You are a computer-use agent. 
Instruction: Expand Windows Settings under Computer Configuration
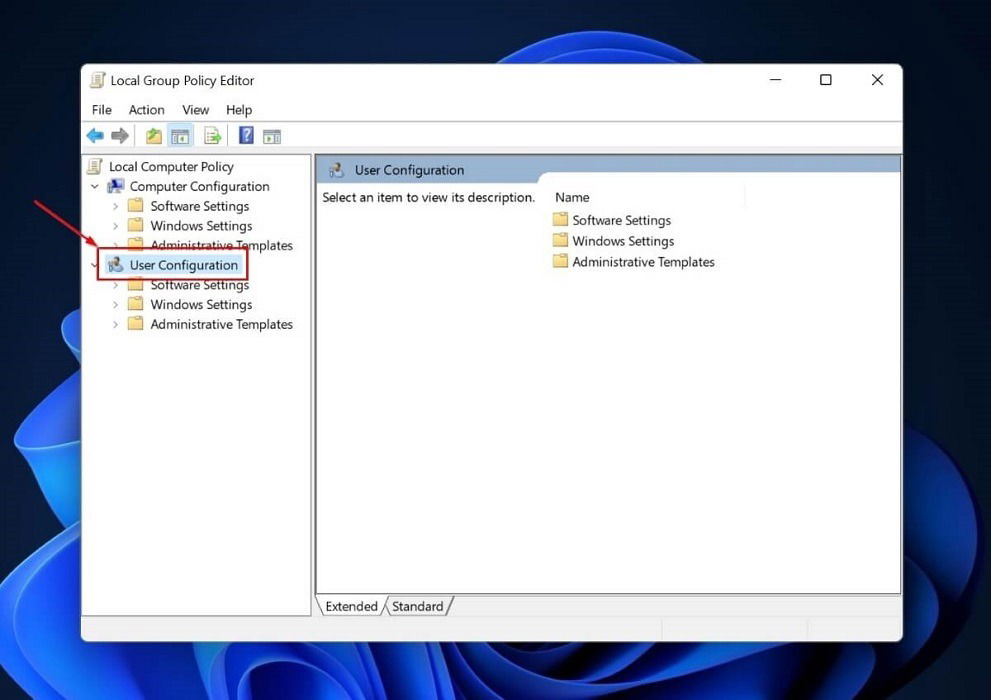point(115,225)
